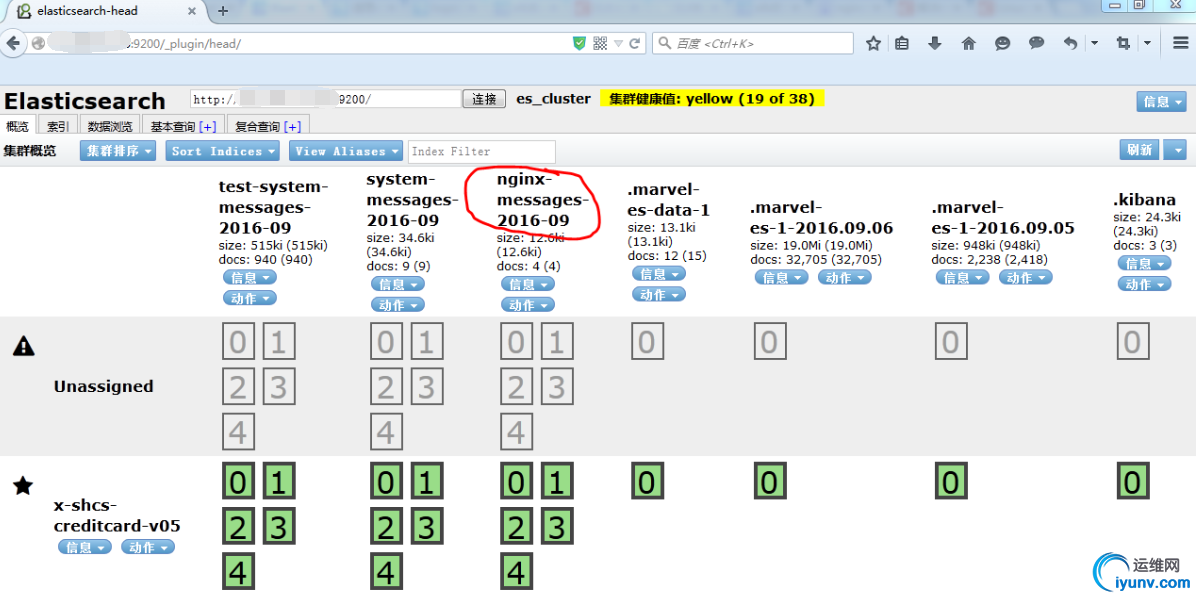
Task: Switch to the 复合查询 tab
Action: pyautogui.click(x=268, y=126)
